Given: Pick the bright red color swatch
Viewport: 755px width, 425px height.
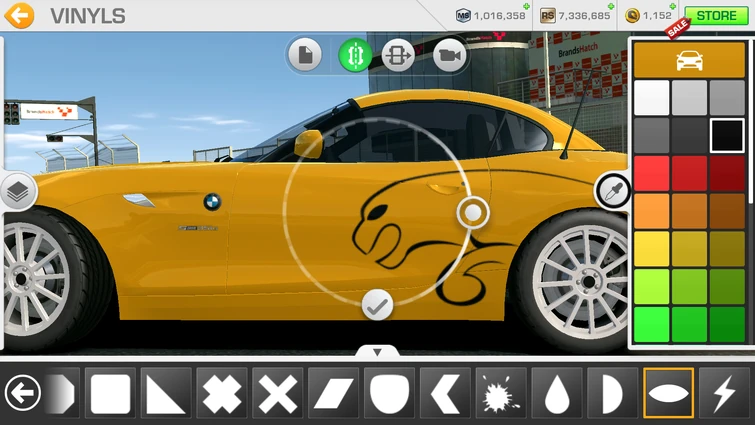Looking at the screenshot, I should tap(651, 173).
